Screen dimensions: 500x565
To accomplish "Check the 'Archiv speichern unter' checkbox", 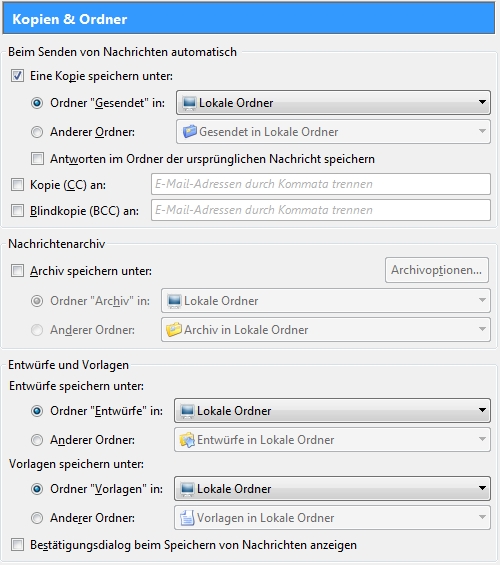I will click(17, 271).
